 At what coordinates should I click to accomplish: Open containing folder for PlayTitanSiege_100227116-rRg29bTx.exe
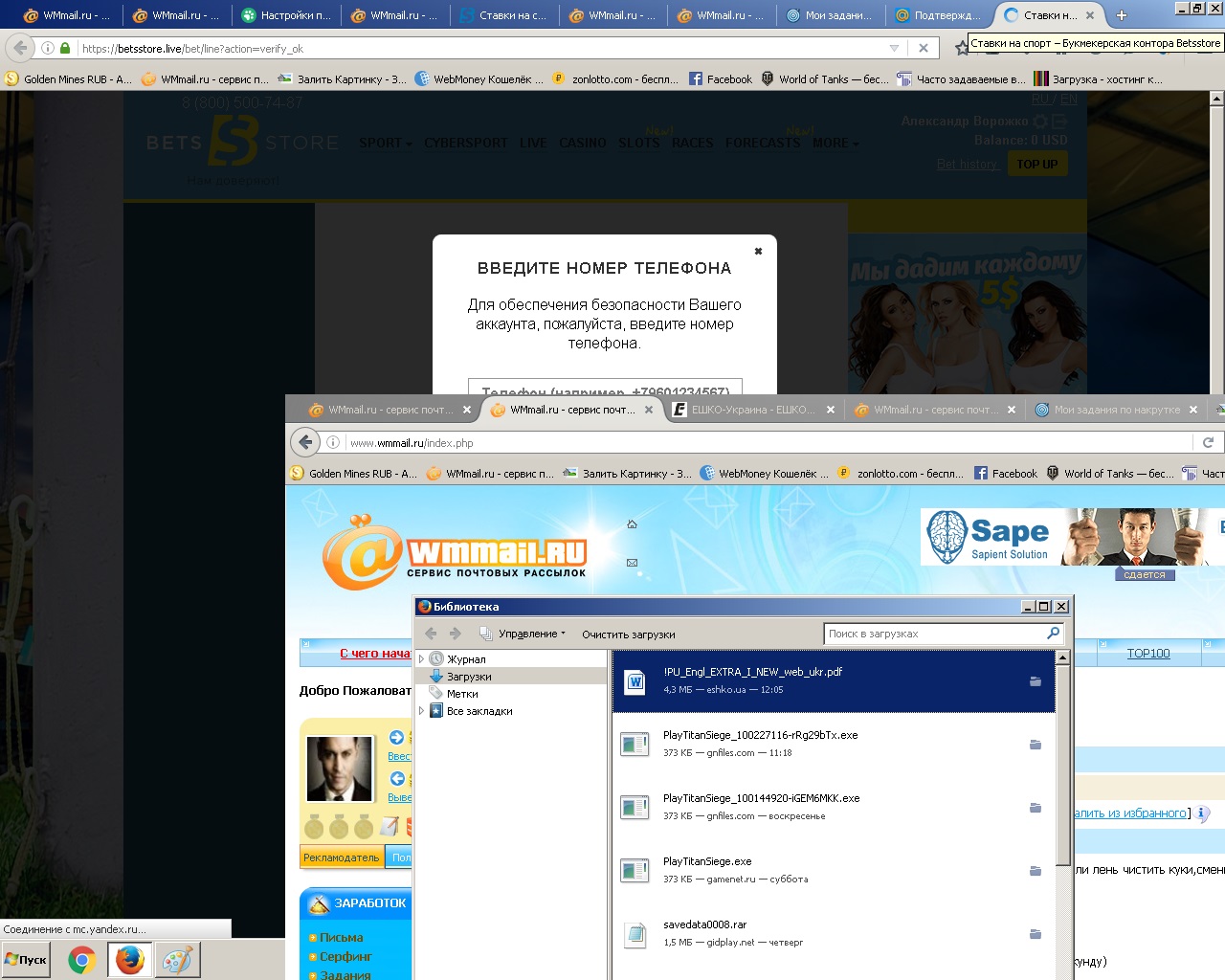(1036, 745)
